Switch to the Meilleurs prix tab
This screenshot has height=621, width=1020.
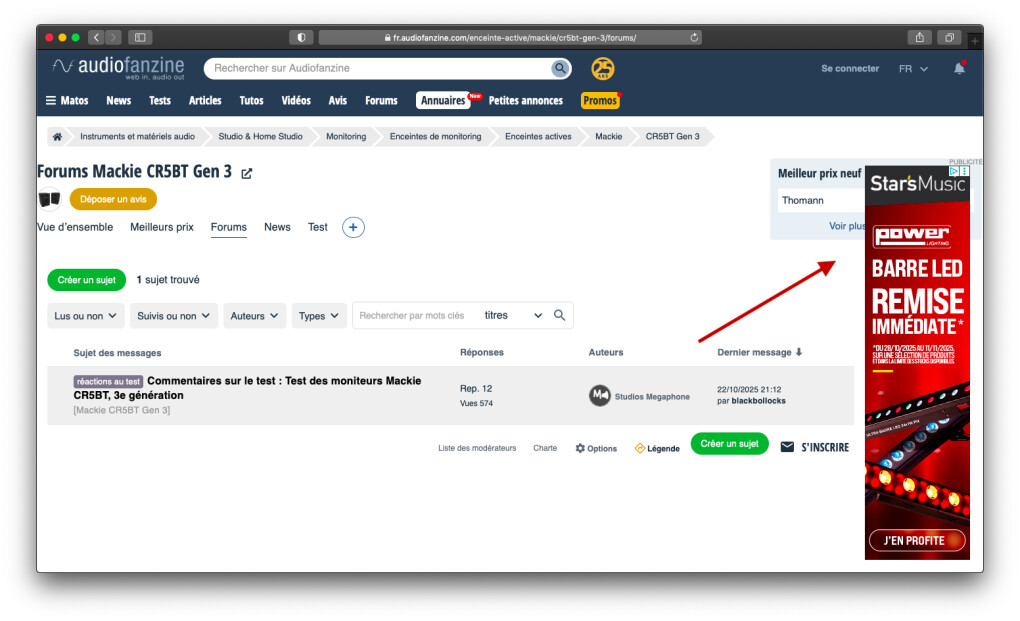click(162, 227)
